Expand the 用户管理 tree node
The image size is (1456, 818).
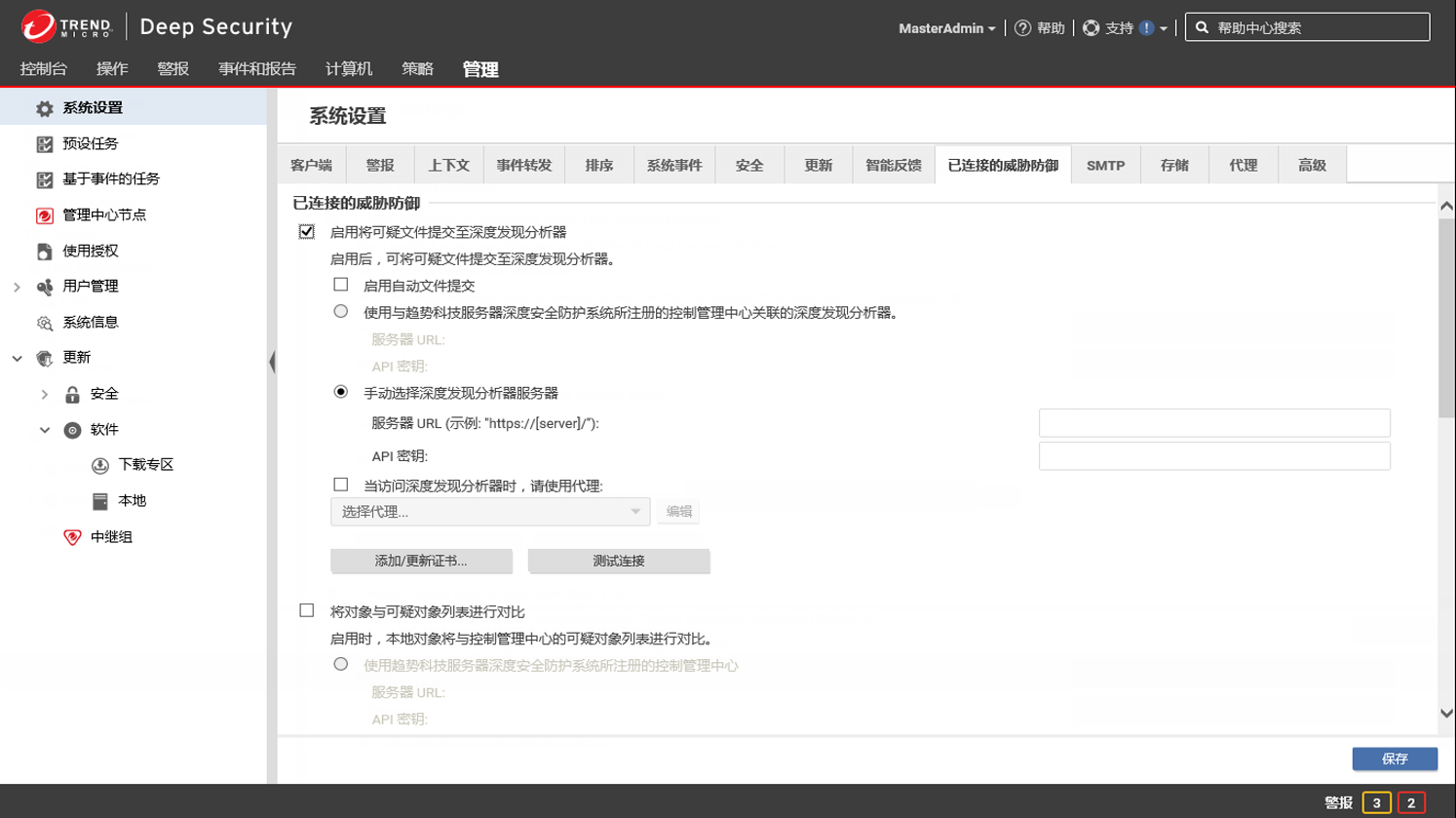coord(17,287)
